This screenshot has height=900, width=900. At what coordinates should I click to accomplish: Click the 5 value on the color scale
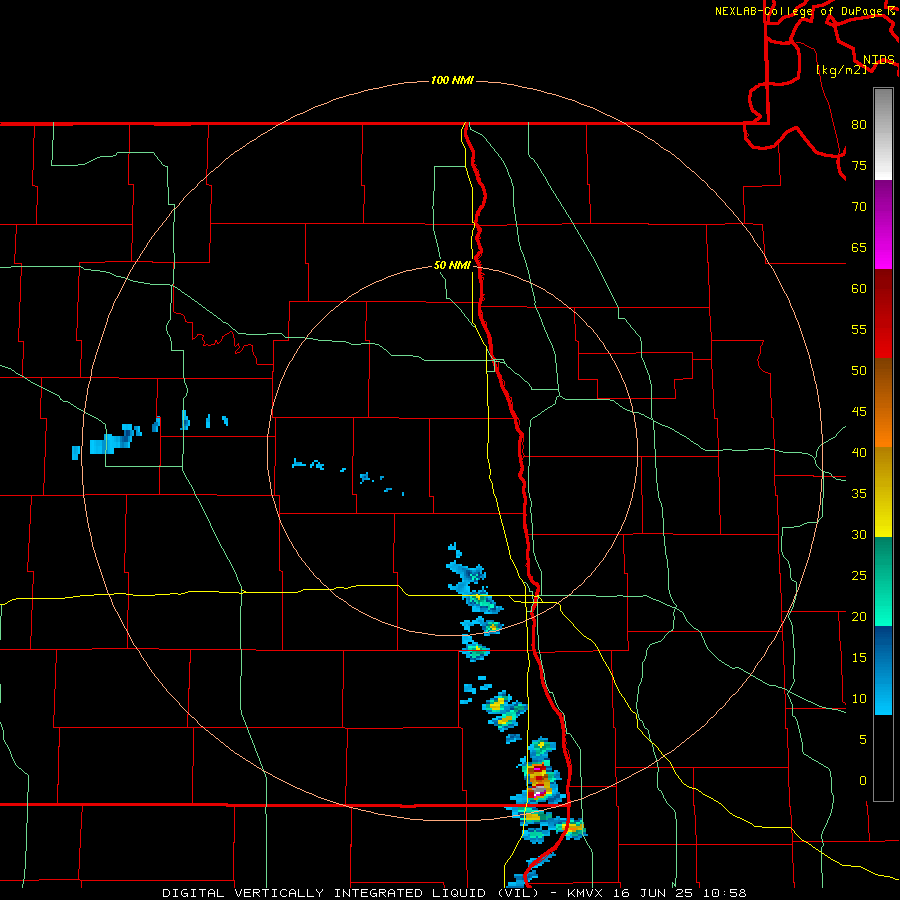coord(863,740)
